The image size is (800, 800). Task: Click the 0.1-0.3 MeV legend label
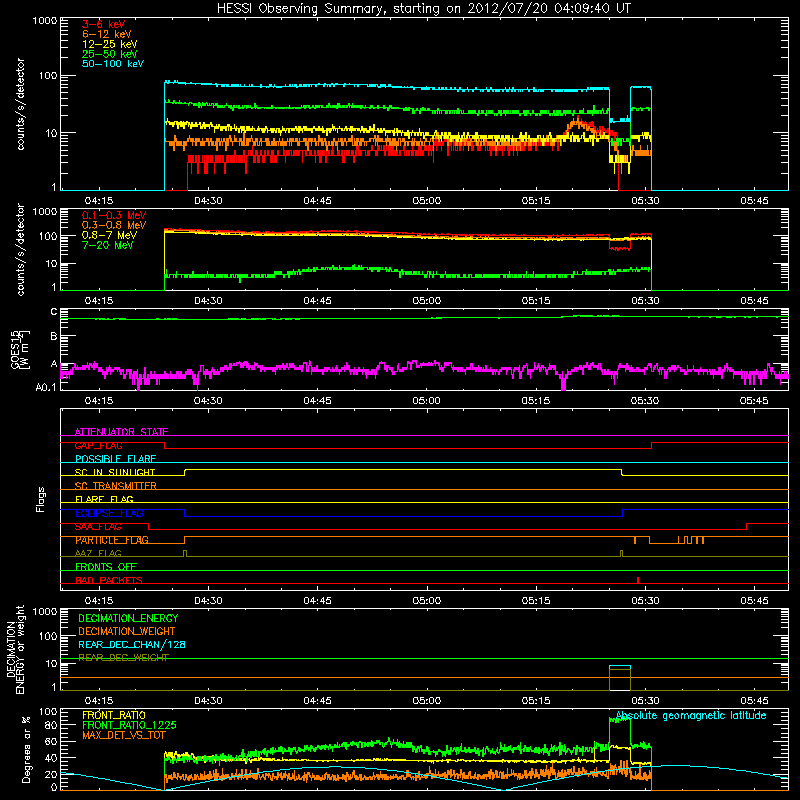(x=114, y=215)
